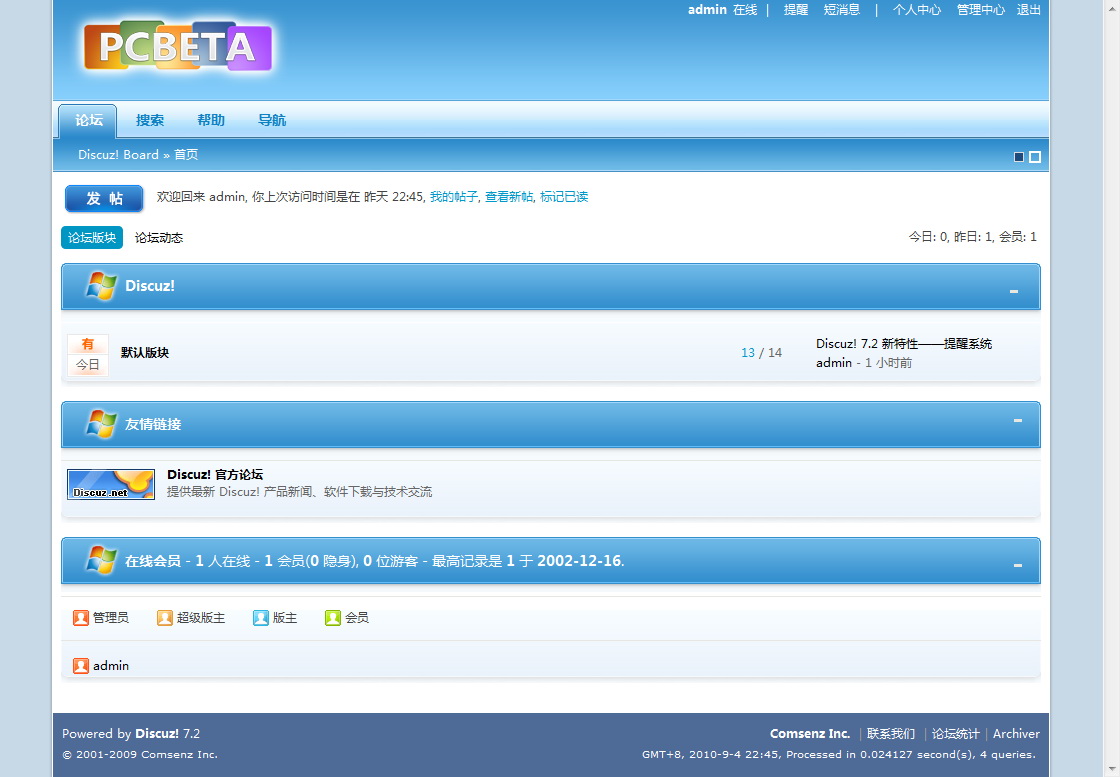Click the 发帖 button
1120x777 pixels.
(x=104, y=199)
